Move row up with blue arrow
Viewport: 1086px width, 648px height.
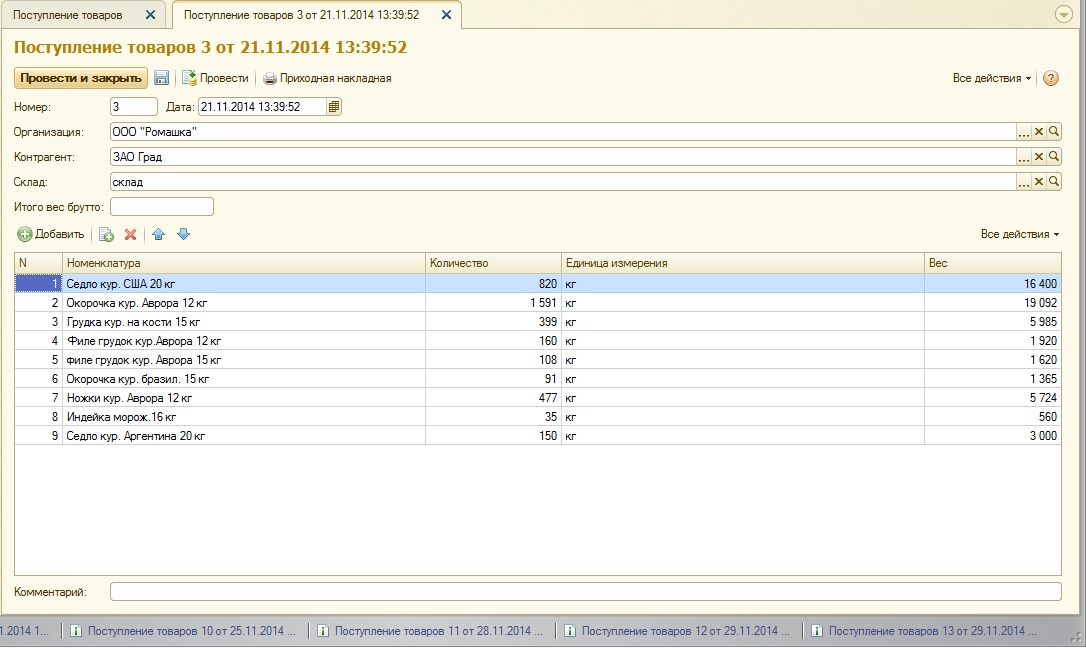point(158,234)
